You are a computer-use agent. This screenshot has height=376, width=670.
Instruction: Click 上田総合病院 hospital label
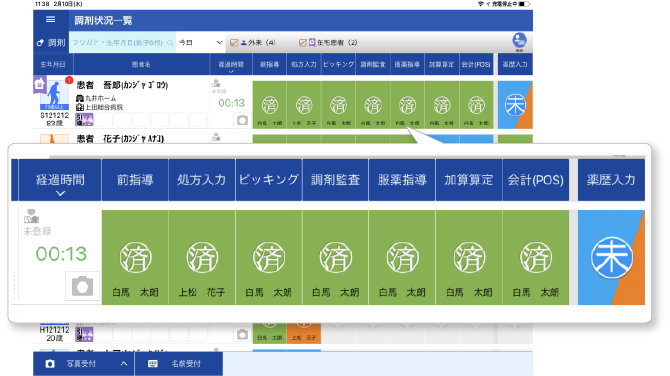click(x=100, y=107)
